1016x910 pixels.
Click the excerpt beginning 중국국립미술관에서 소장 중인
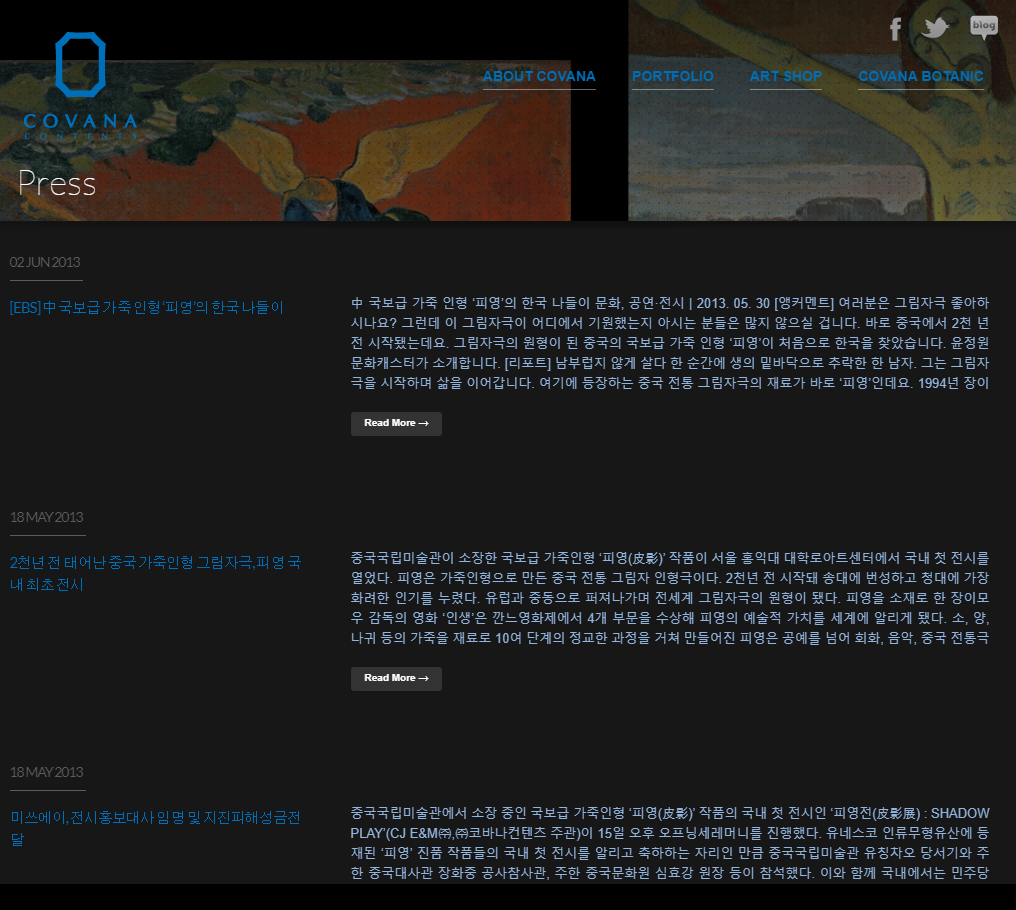670,843
